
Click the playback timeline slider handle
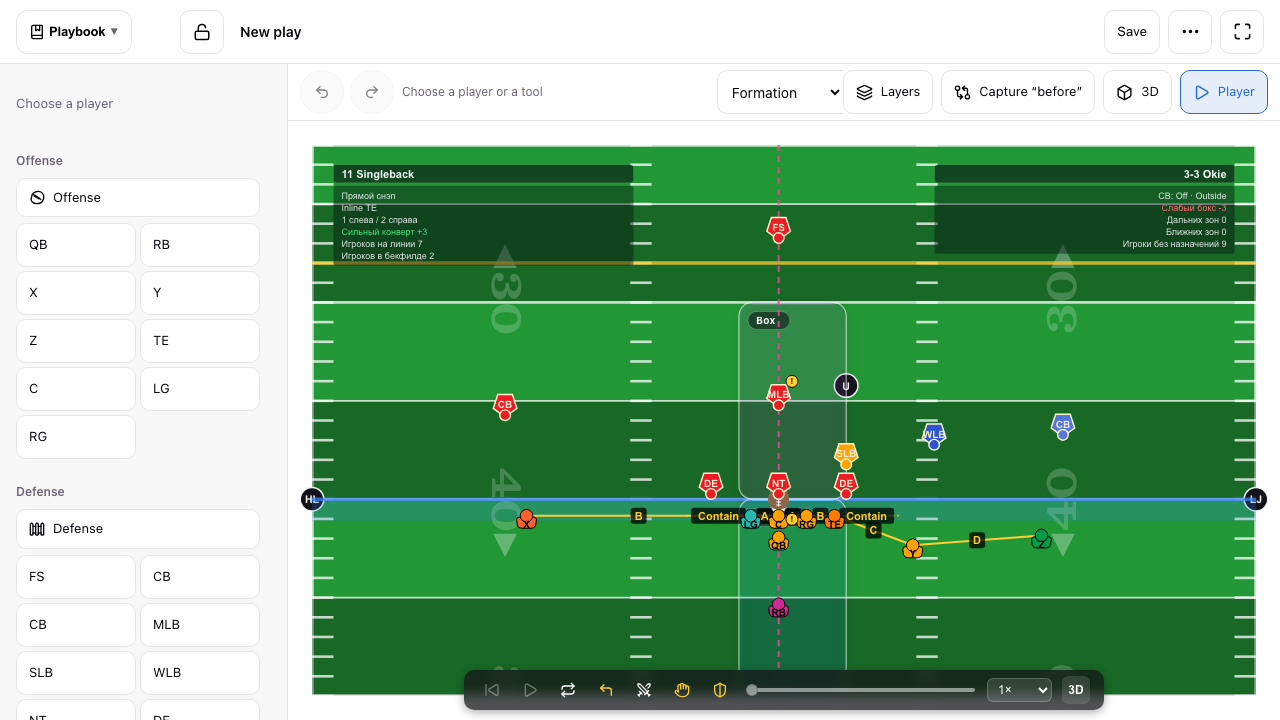752,690
